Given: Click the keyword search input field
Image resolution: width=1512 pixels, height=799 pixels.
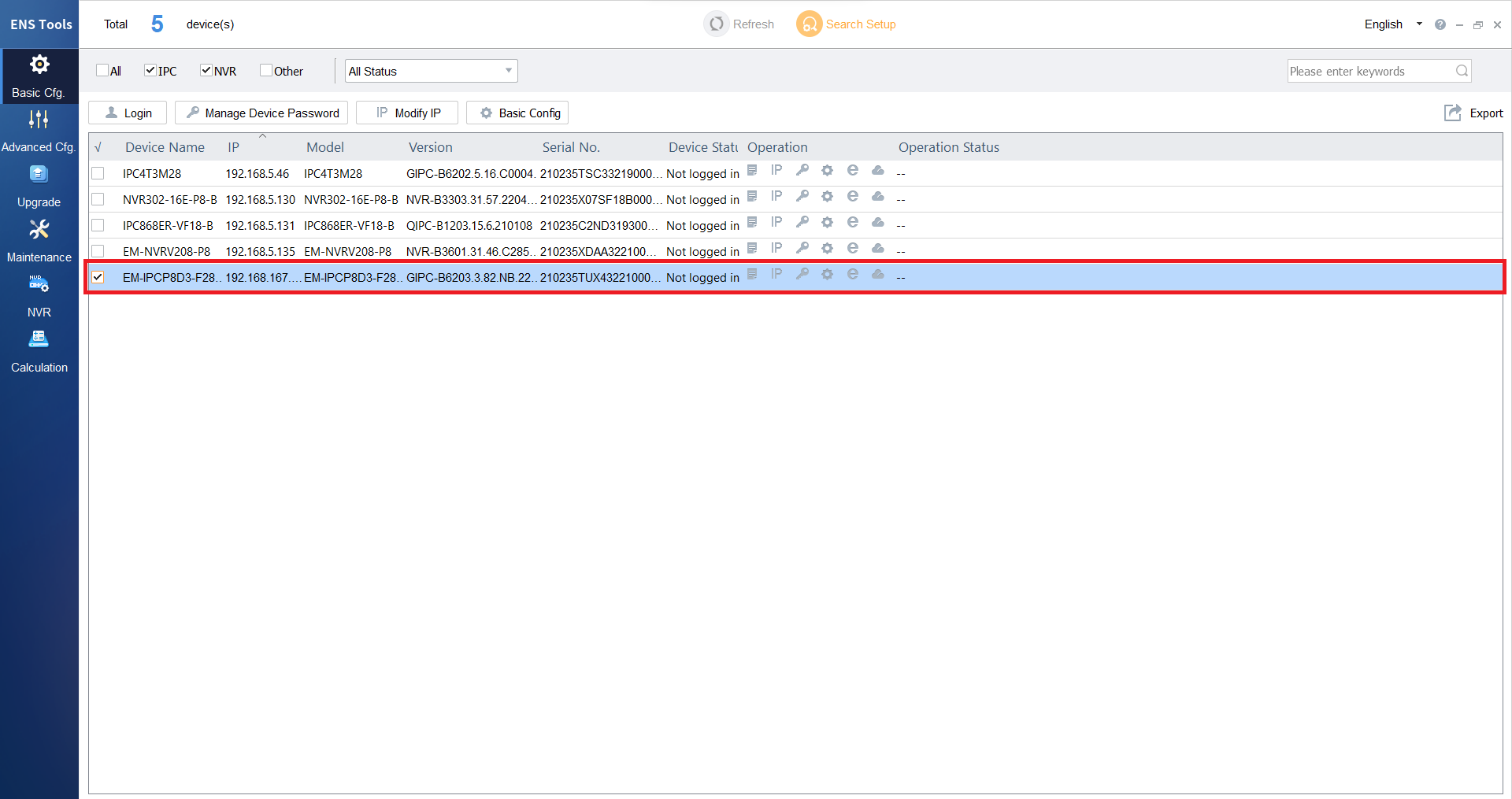Looking at the screenshot, I should coord(1370,72).
